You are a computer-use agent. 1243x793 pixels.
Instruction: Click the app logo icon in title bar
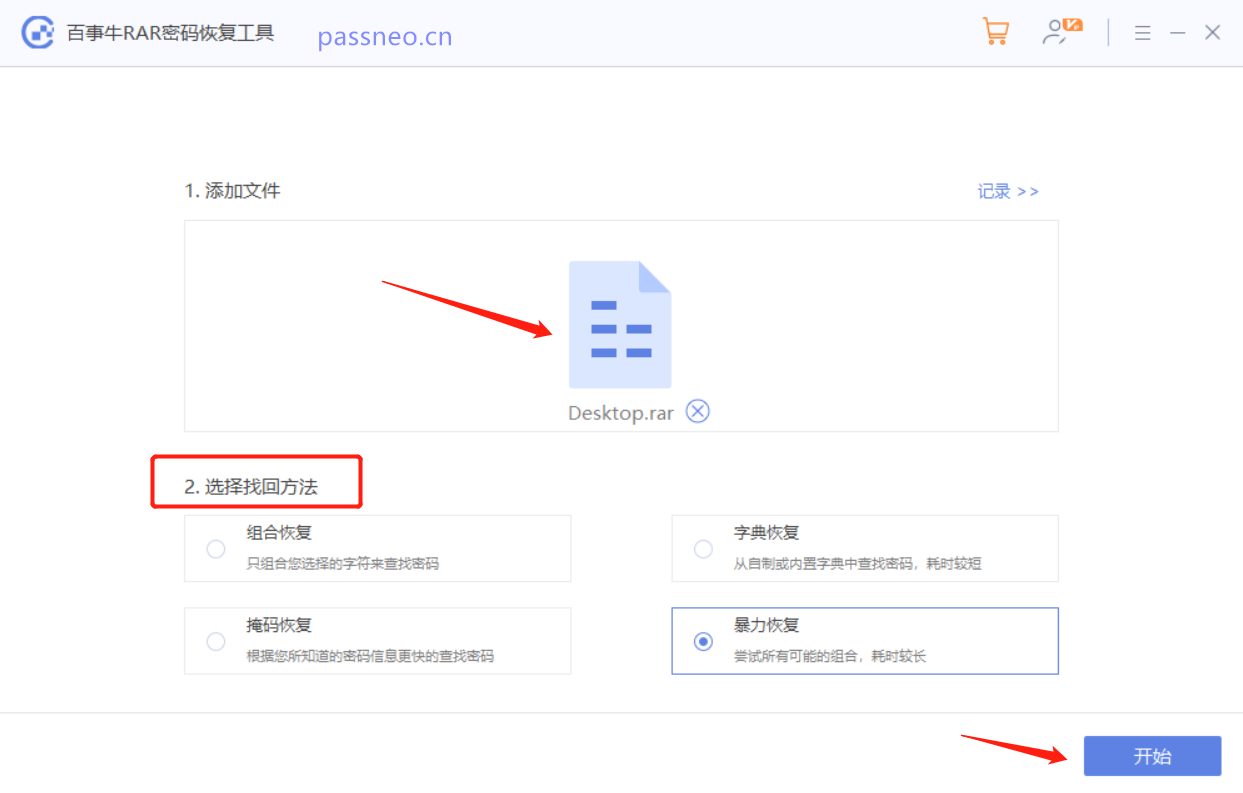[38, 33]
